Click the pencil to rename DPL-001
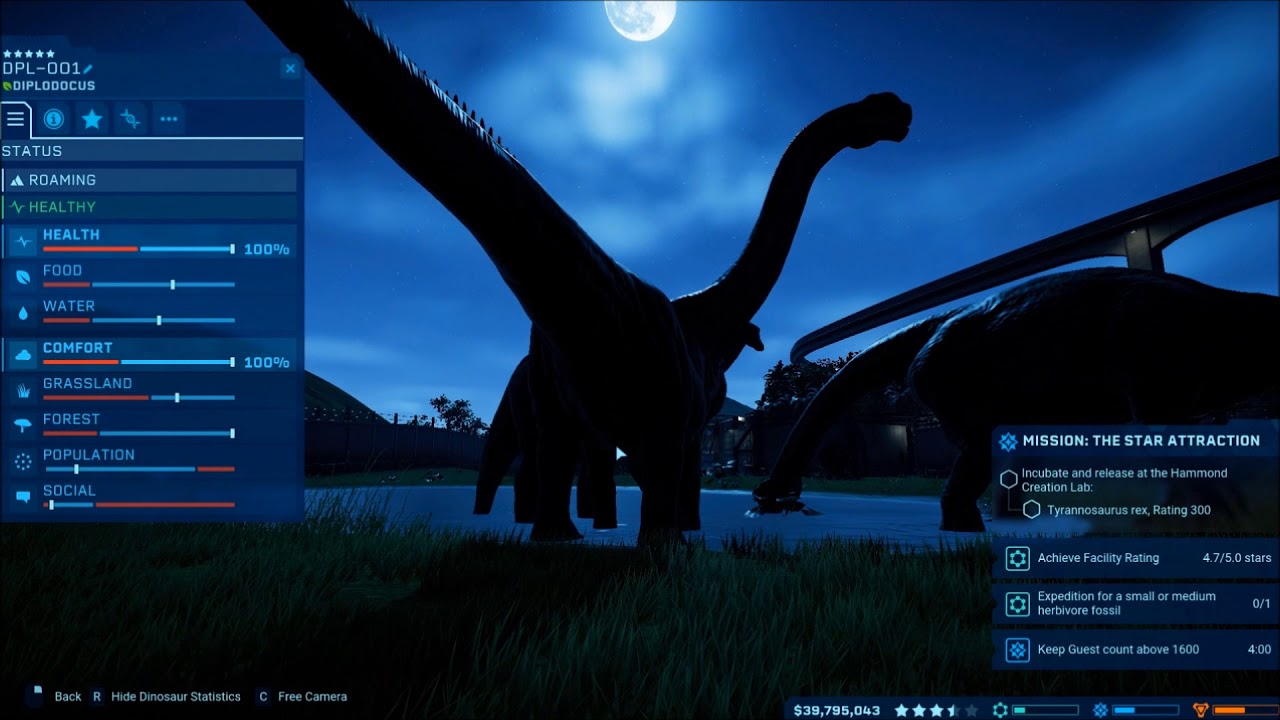This screenshot has width=1280, height=720. pyautogui.click(x=88, y=69)
